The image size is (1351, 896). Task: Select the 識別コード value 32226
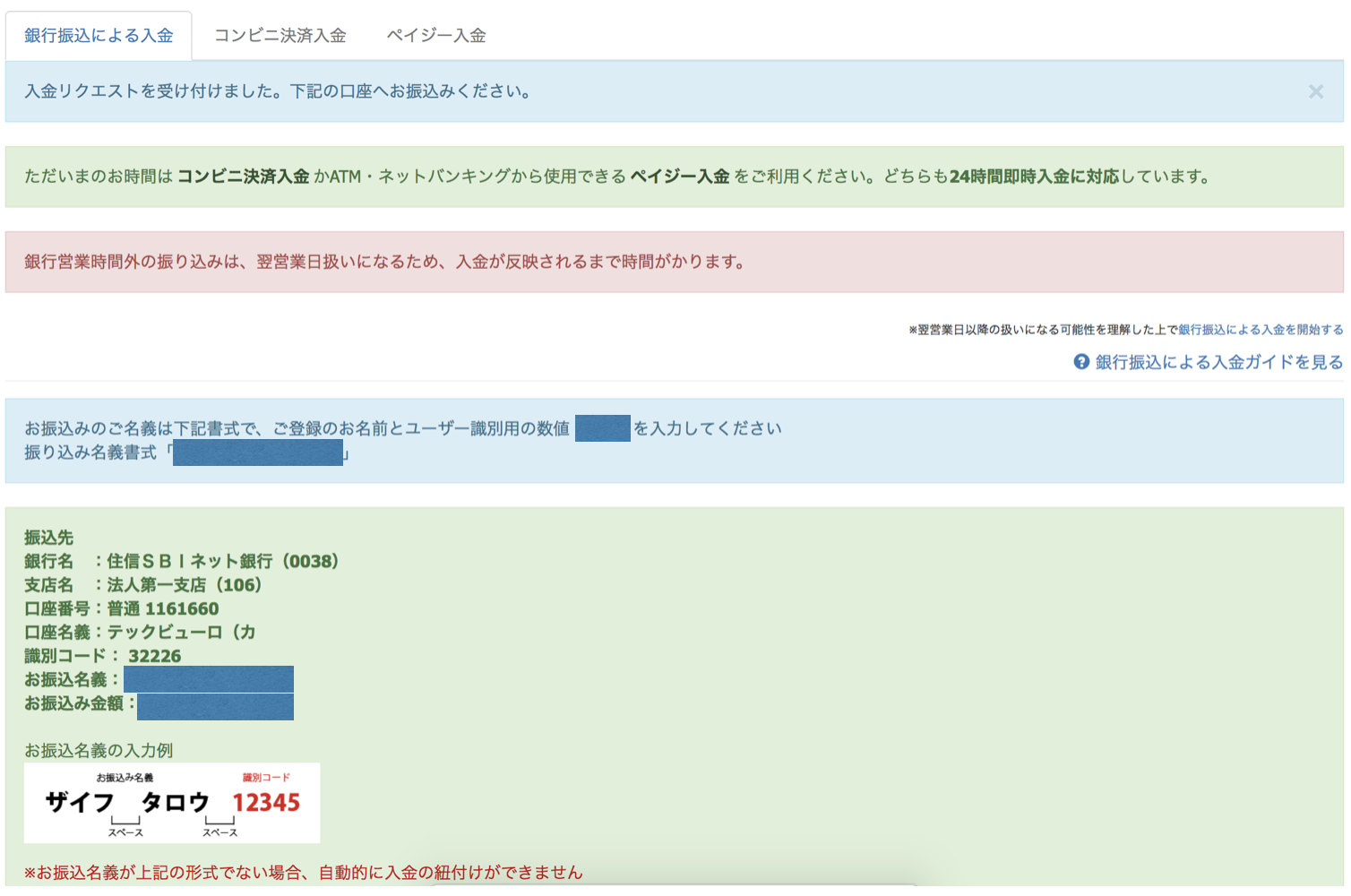coord(155,656)
